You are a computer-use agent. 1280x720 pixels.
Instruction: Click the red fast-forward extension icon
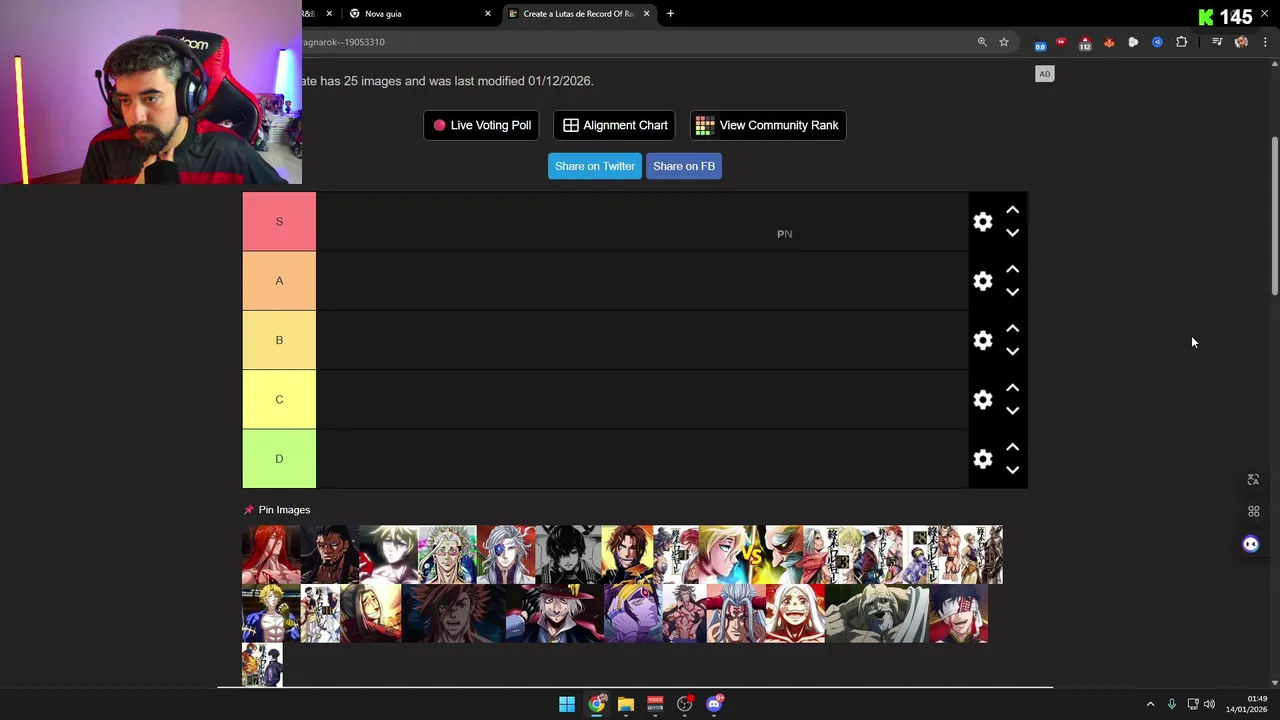pyautogui.click(x=1061, y=42)
